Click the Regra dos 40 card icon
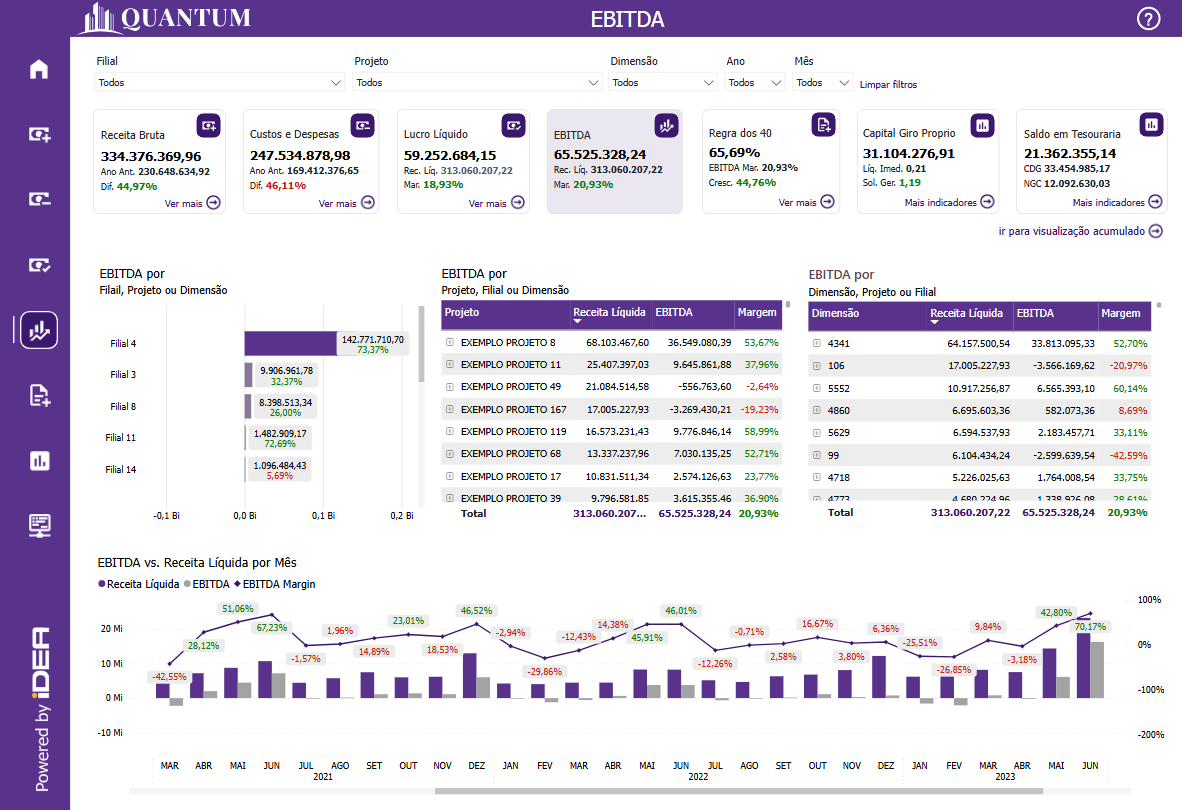 [822, 125]
